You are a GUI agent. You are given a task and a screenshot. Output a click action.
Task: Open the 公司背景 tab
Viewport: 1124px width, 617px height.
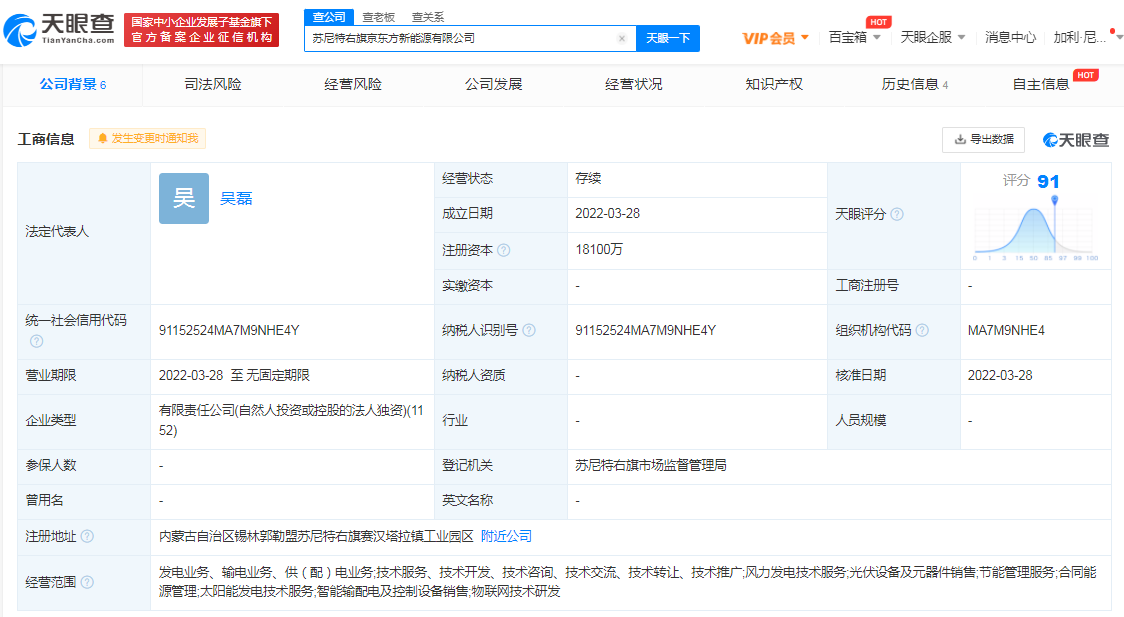[x=72, y=85]
